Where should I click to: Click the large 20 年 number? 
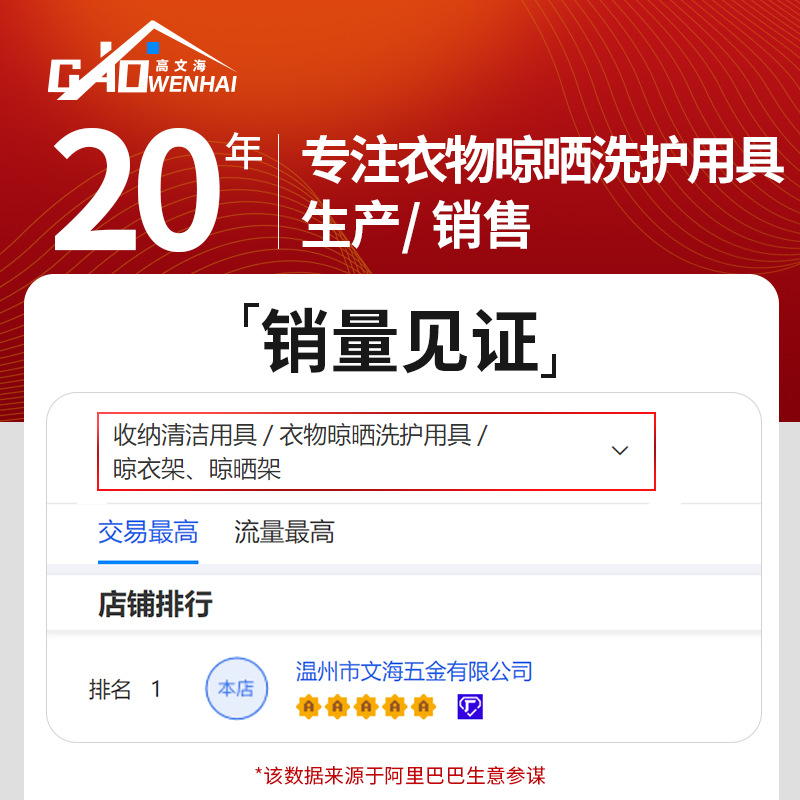click(157, 190)
